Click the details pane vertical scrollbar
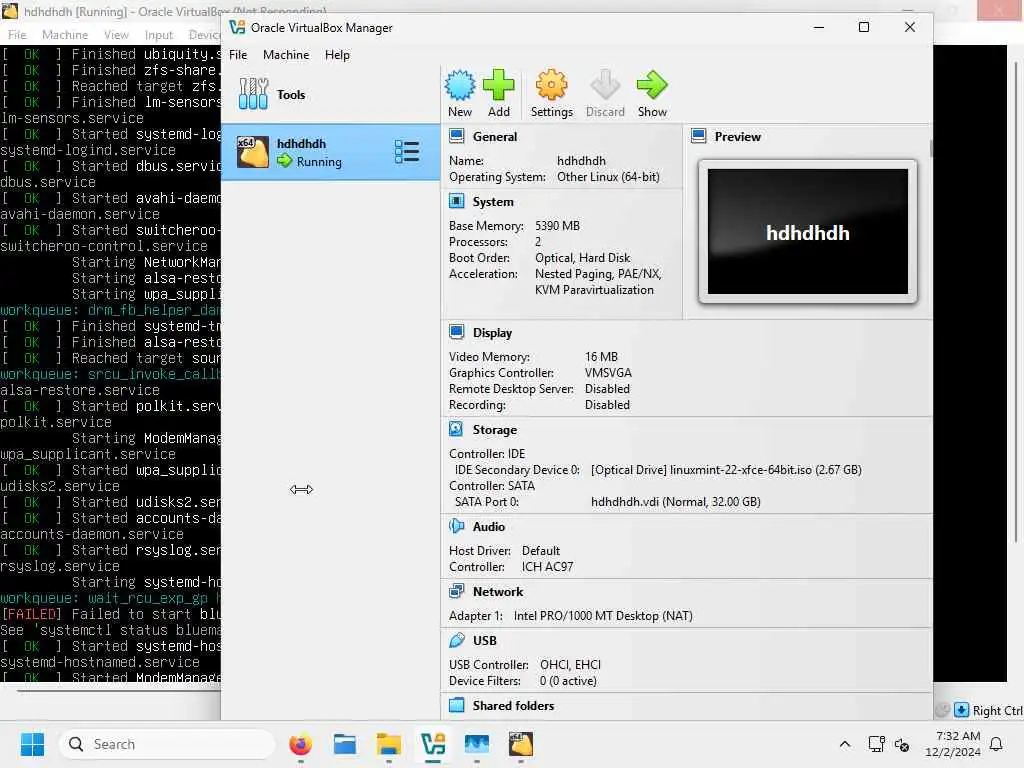This screenshot has height=768, width=1024. (x=931, y=149)
